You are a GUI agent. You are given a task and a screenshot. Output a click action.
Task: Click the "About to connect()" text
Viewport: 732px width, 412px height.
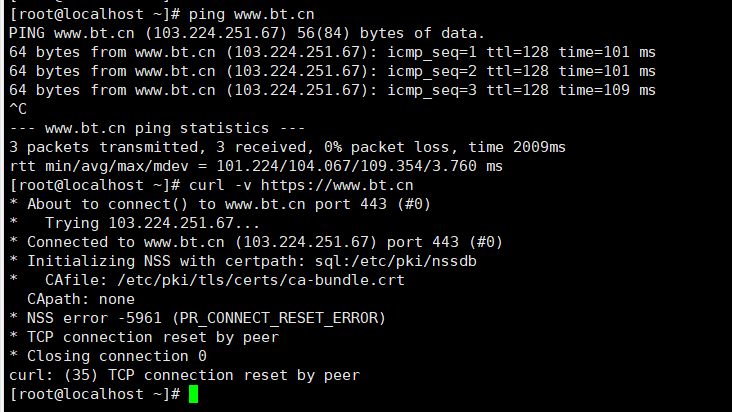click(108, 204)
